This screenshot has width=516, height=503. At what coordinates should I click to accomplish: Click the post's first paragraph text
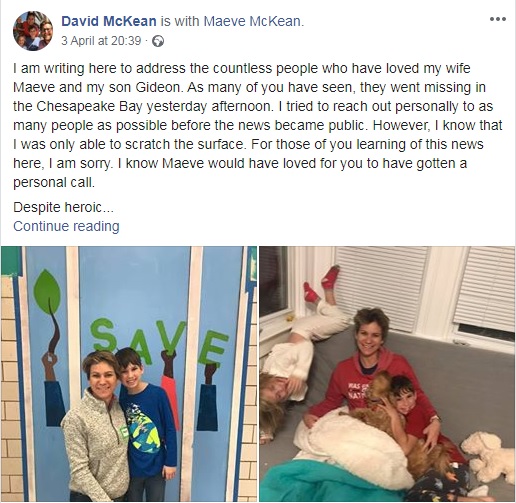(257, 125)
